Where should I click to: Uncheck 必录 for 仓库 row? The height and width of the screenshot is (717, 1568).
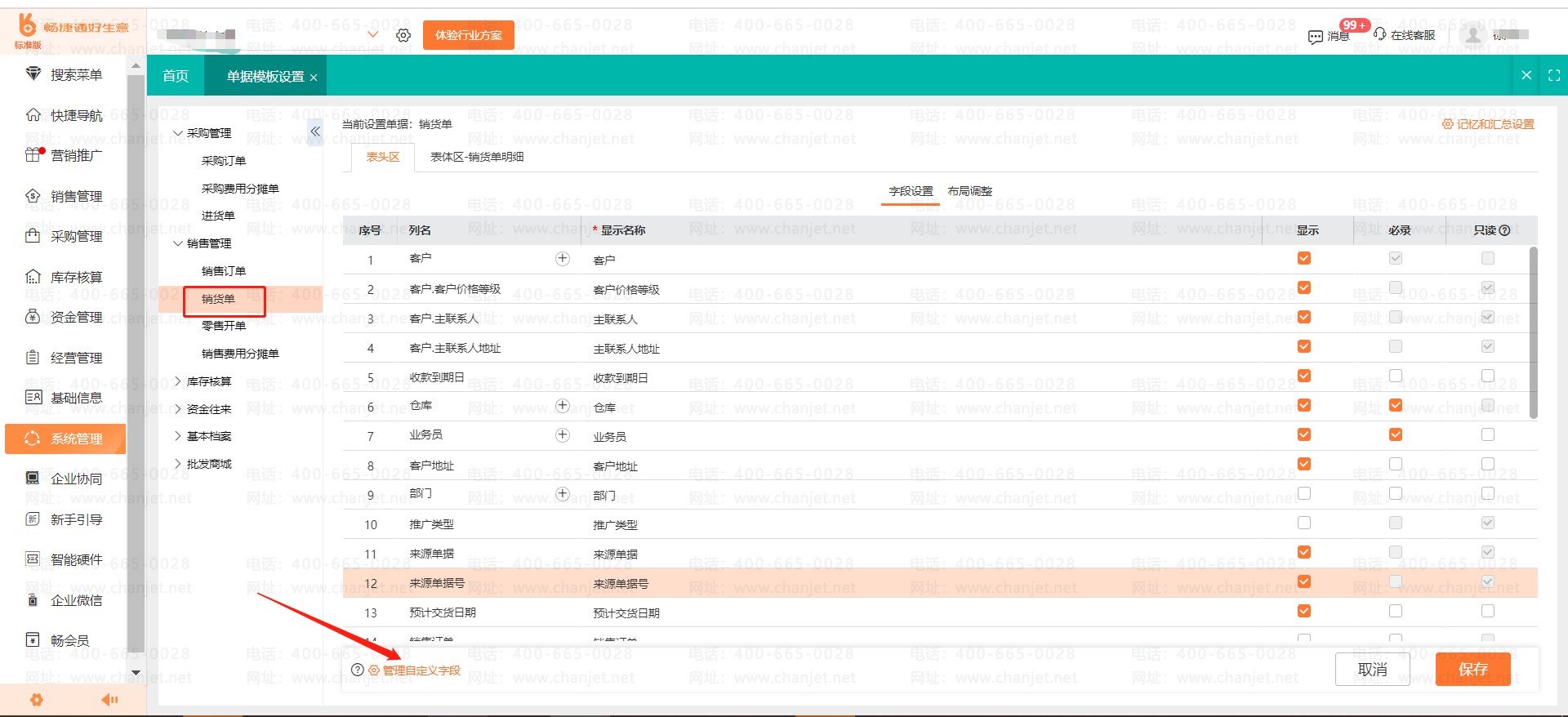pyautogui.click(x=1396, y=405)
